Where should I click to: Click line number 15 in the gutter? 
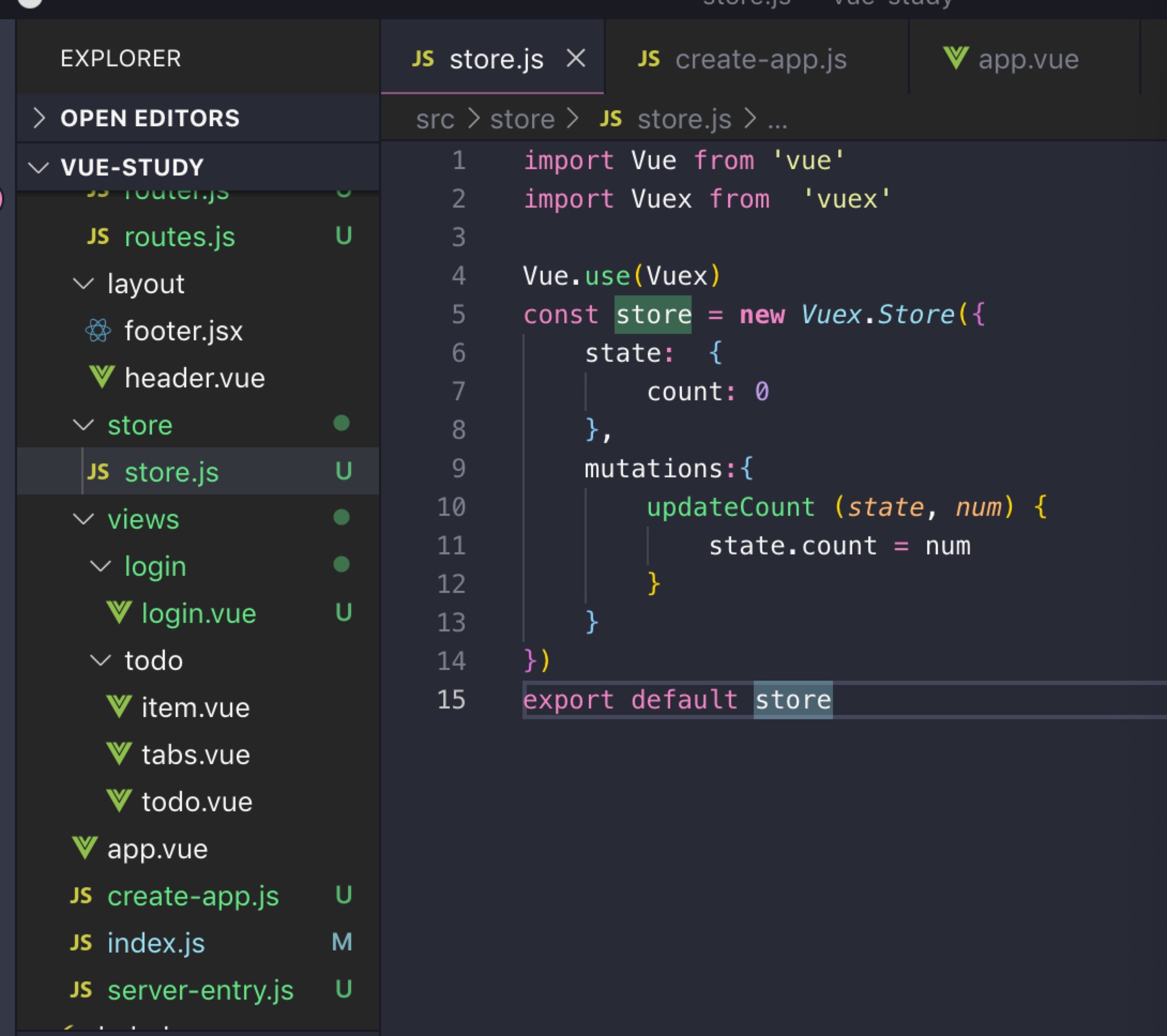tap(452, 700)
